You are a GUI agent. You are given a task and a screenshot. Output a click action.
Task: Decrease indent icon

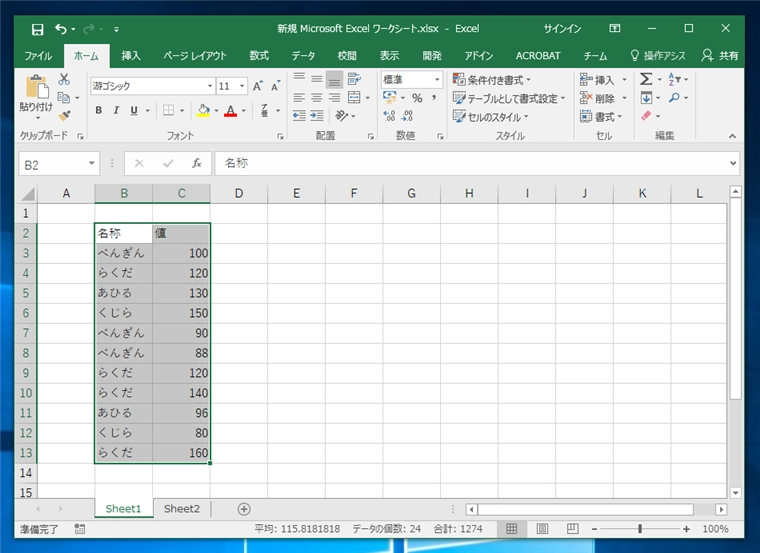coord(299,115)
